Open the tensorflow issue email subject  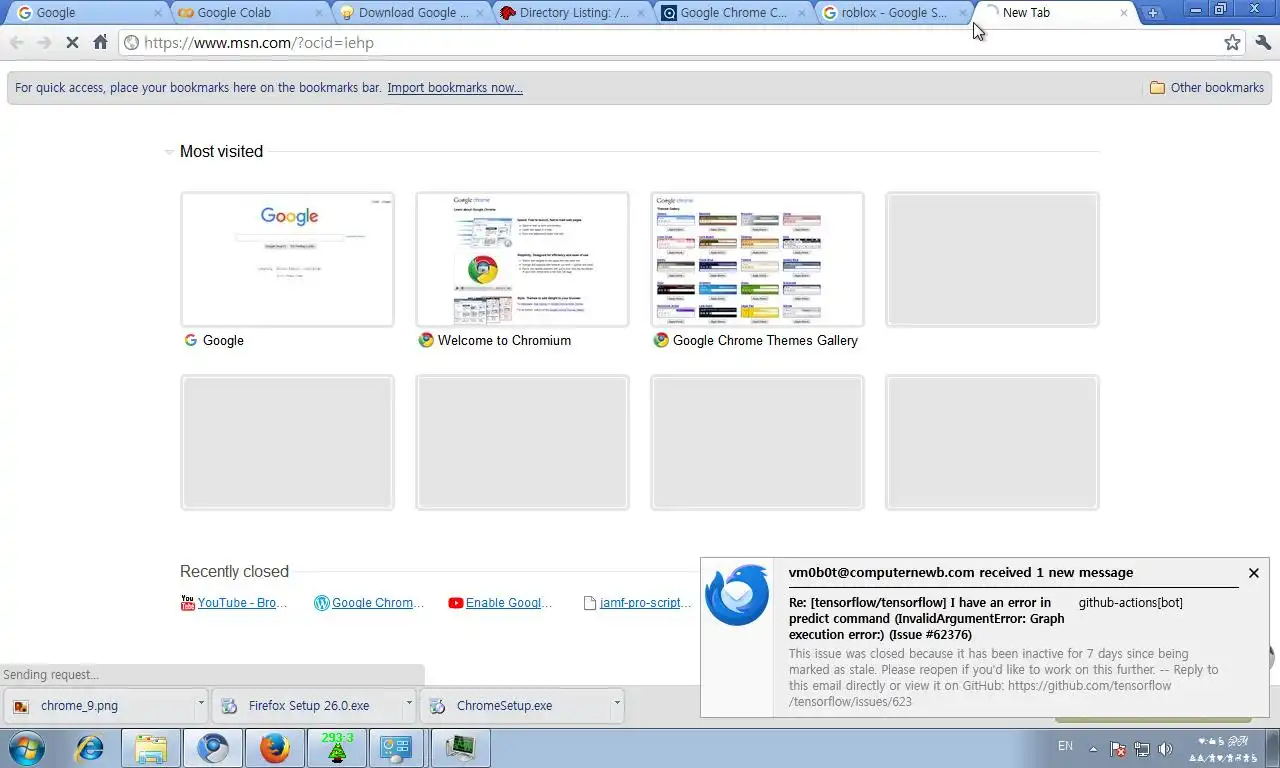tap(928, 618)
